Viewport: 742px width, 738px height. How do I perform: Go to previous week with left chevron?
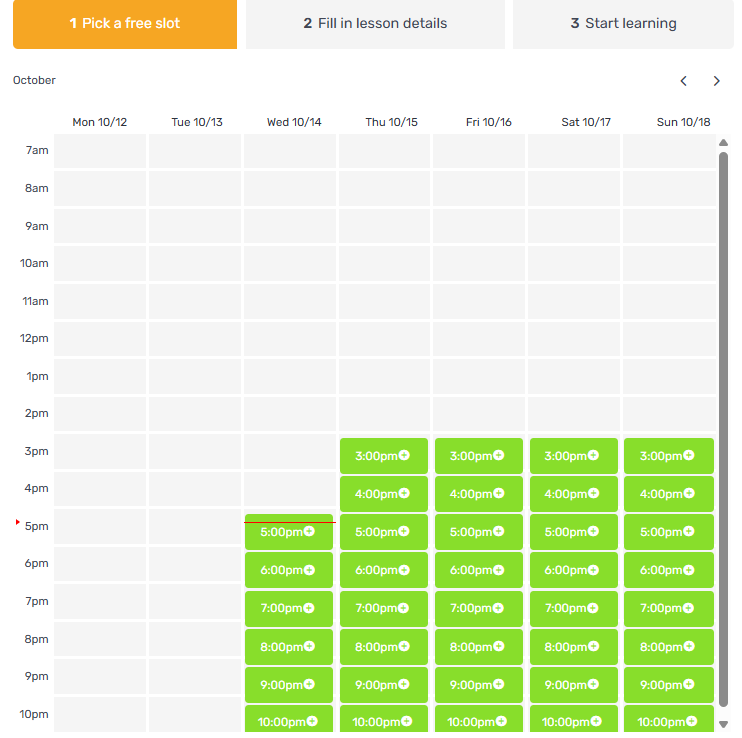pos(683,81)
